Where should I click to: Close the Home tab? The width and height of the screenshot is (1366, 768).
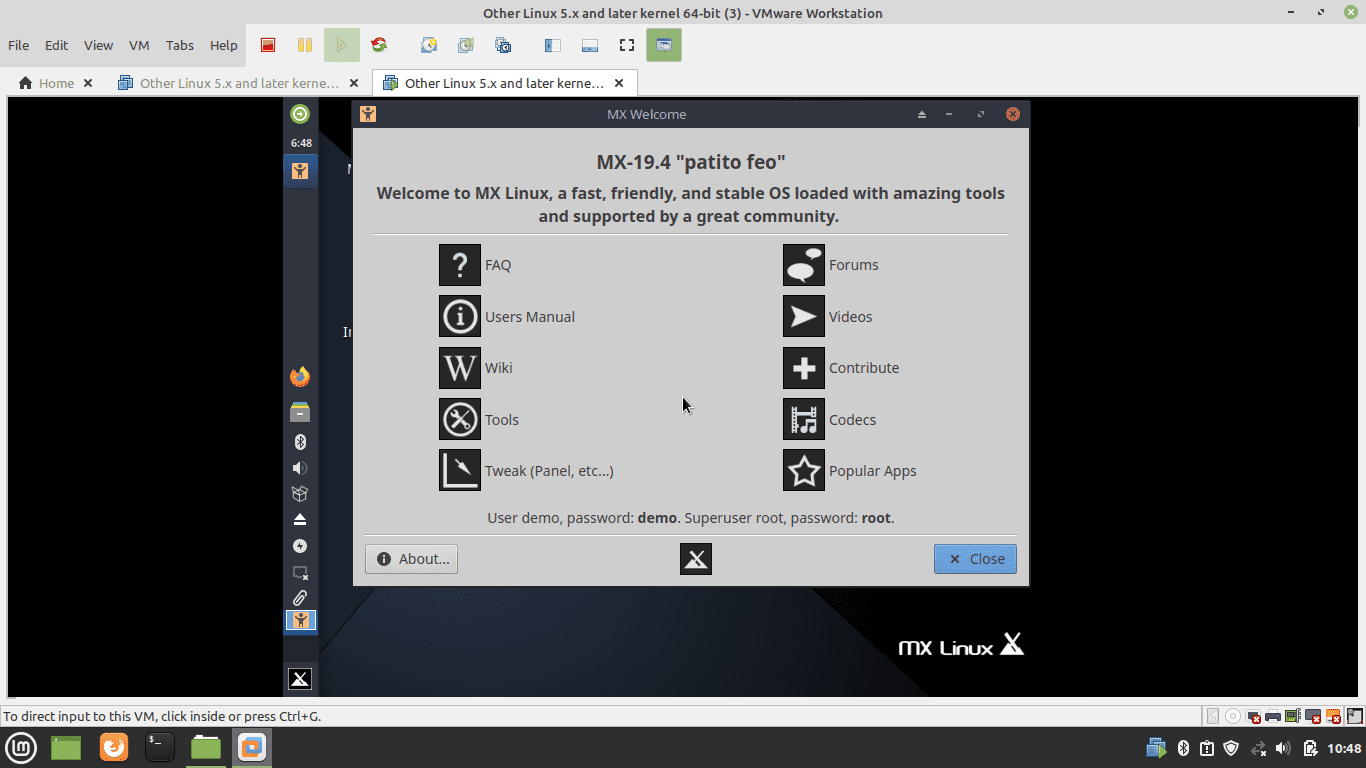coord(88,83)
